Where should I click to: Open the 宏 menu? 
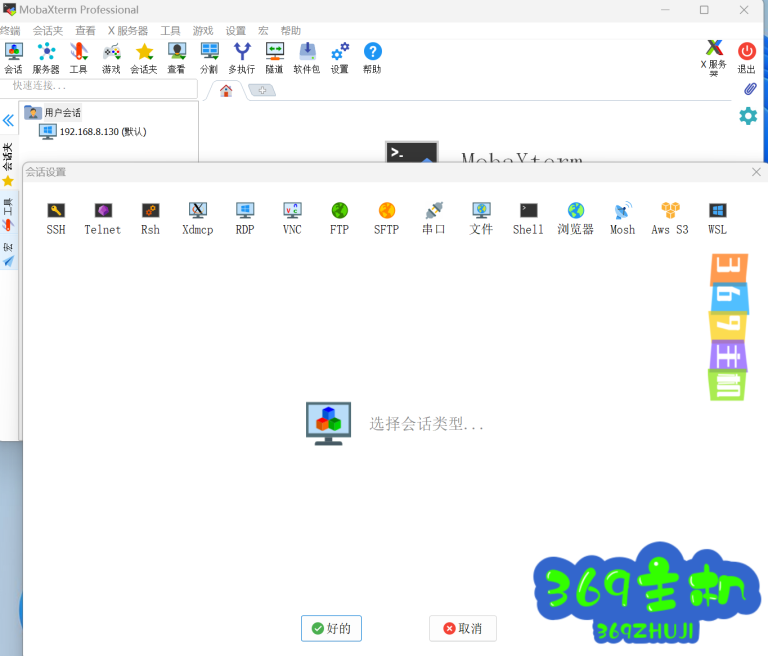pos(264,31)
